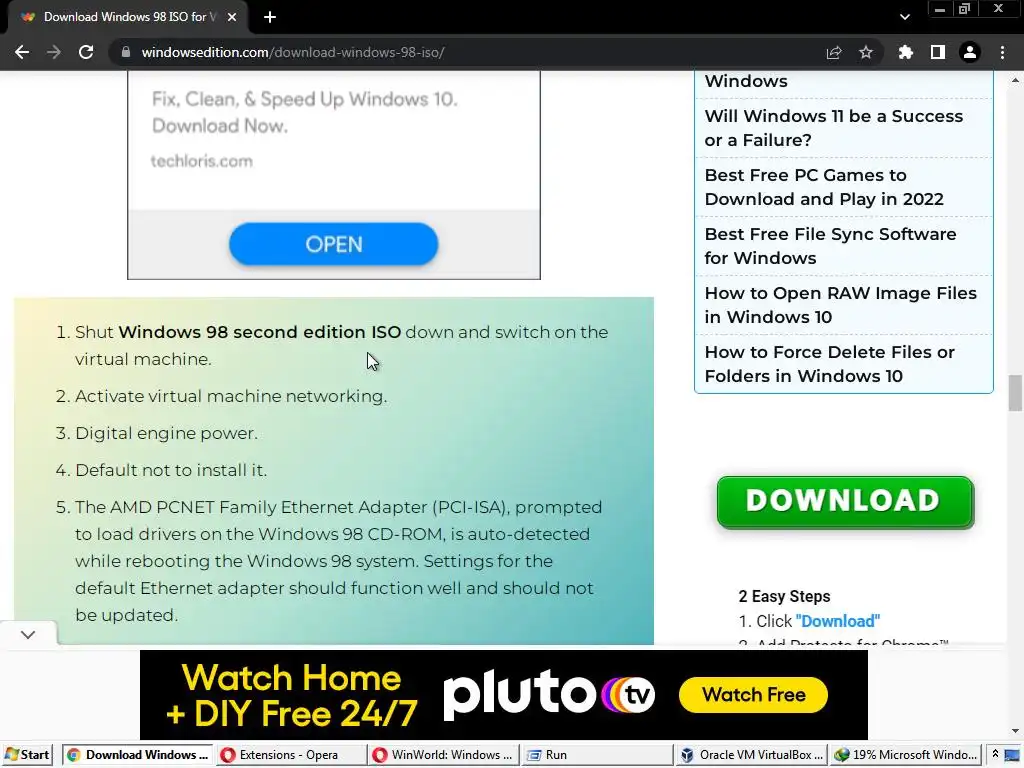Switch to WinWorld: Windows taskbar window
Screen dimensions: 1024x768
[443, 755]
